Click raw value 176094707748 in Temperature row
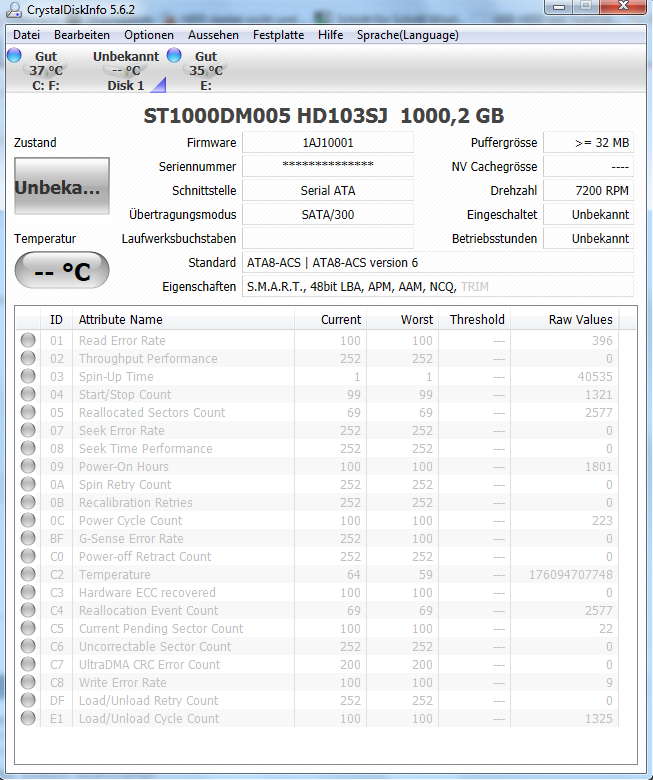 point(570,575)
